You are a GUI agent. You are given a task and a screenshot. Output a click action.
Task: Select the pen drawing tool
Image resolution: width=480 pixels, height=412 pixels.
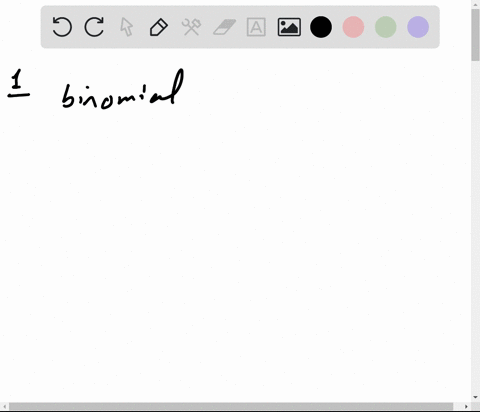(x=159, y=27)
